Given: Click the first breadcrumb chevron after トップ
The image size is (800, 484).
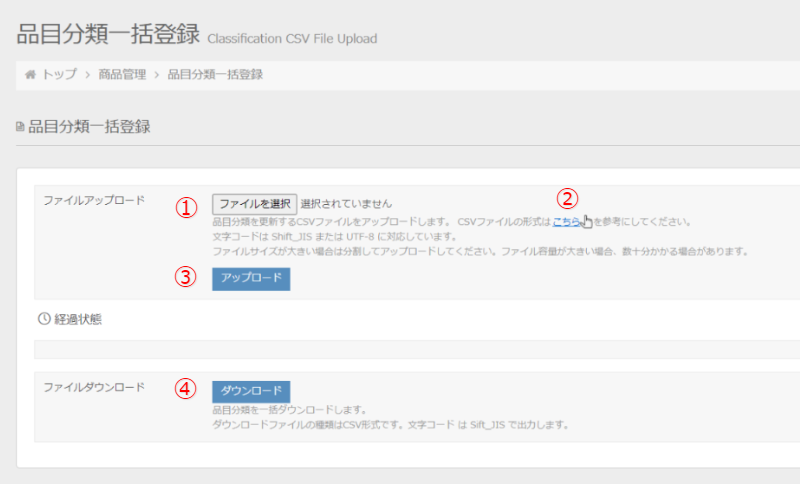Looking at the screenshot, I should coord(87,75).
